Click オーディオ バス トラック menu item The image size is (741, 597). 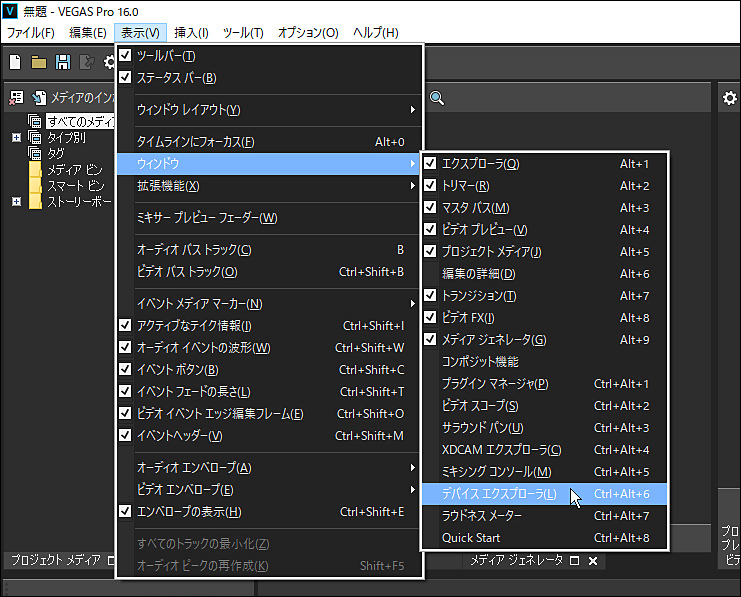(x=268, y=250)
